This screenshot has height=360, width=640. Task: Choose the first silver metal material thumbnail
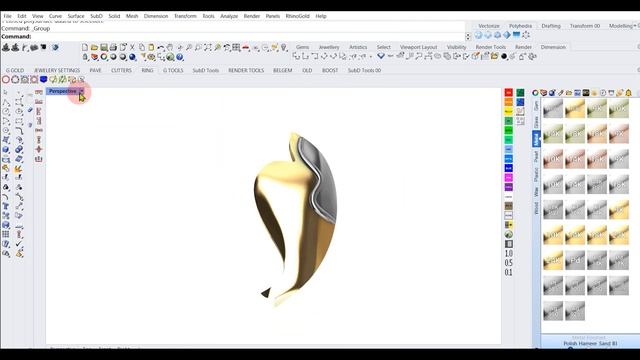[x=553, y=109]
